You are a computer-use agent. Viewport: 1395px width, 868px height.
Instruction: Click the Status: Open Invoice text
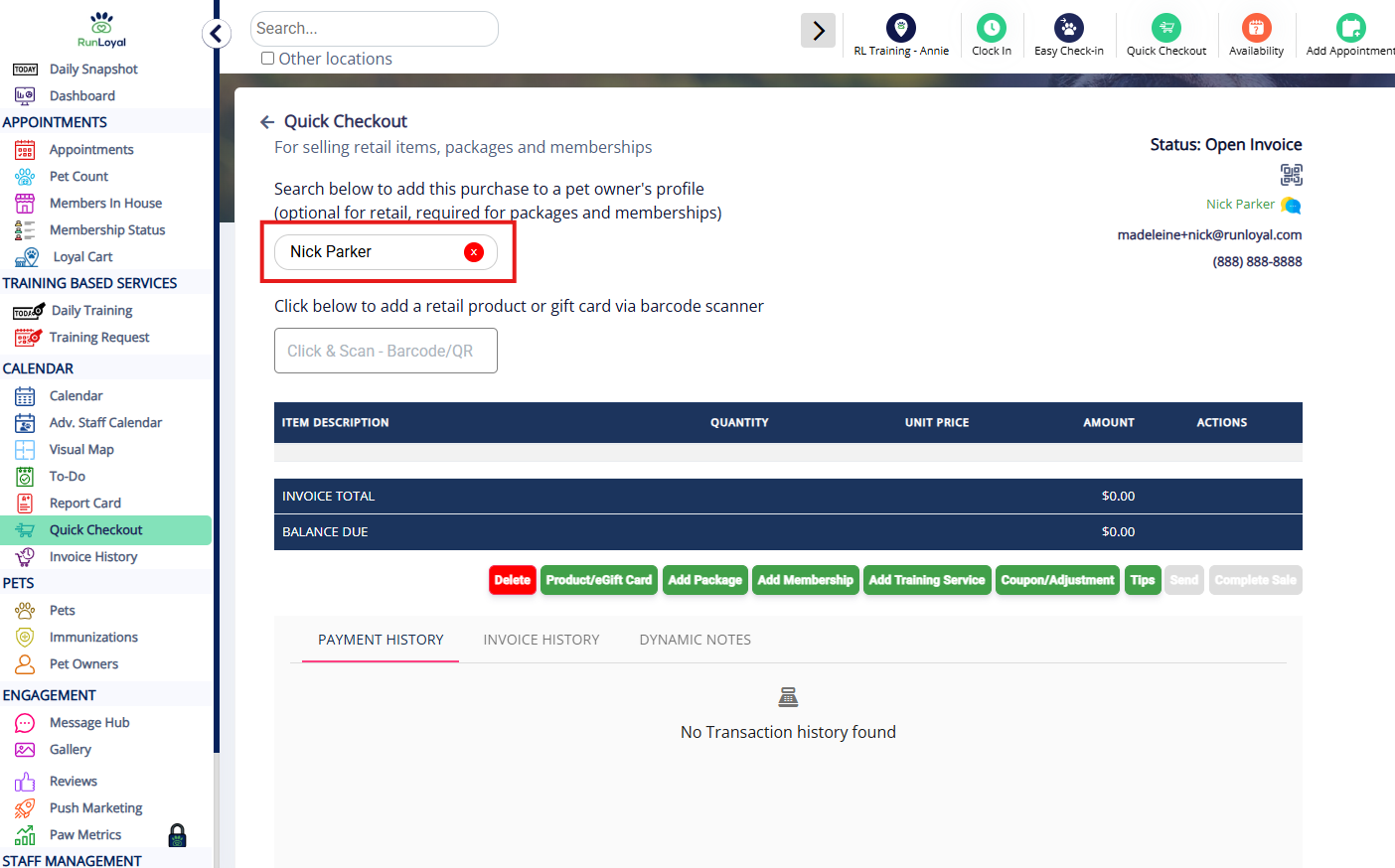click(x=1226, y=145)
